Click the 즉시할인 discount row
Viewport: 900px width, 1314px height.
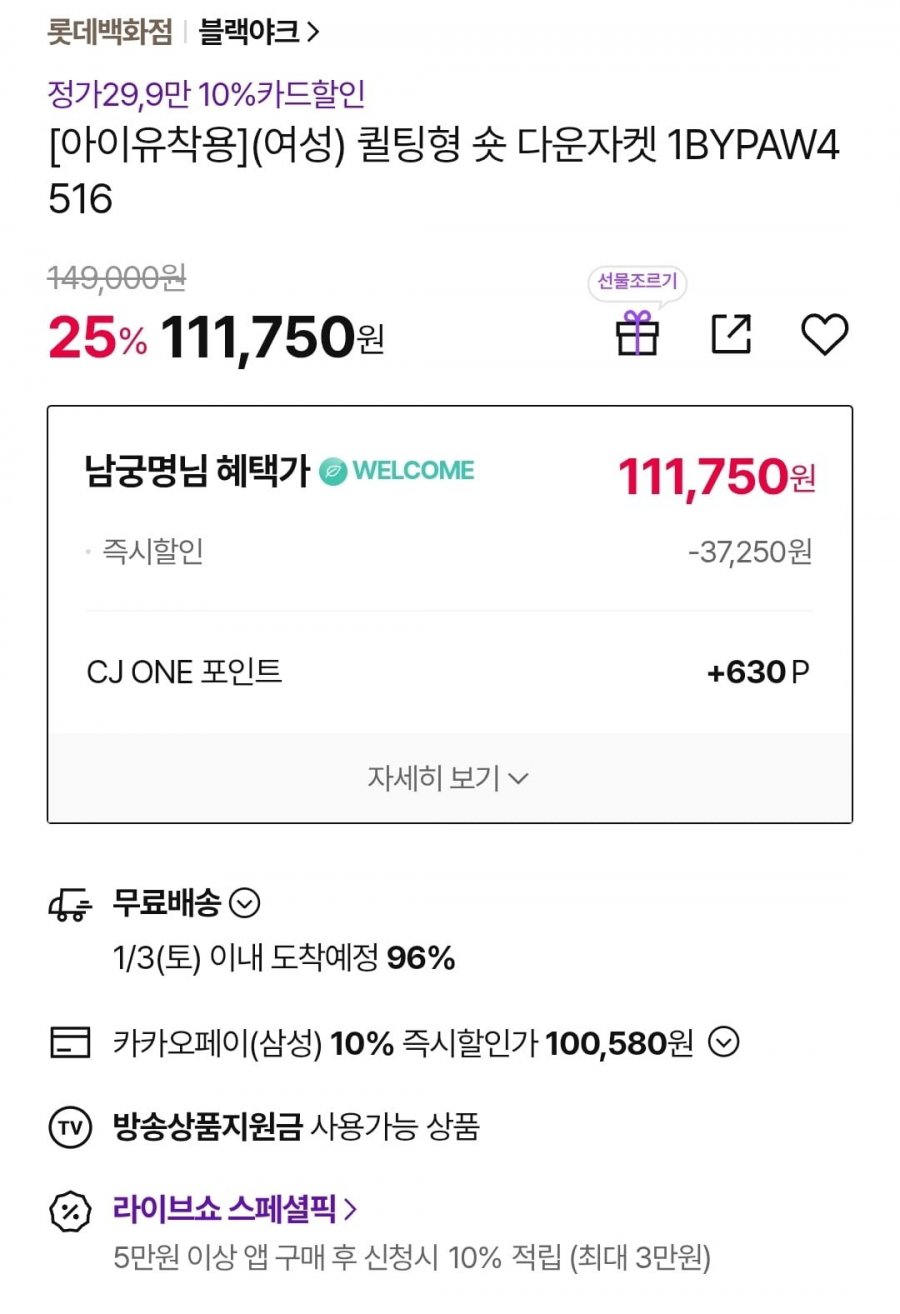pos(449,551)
